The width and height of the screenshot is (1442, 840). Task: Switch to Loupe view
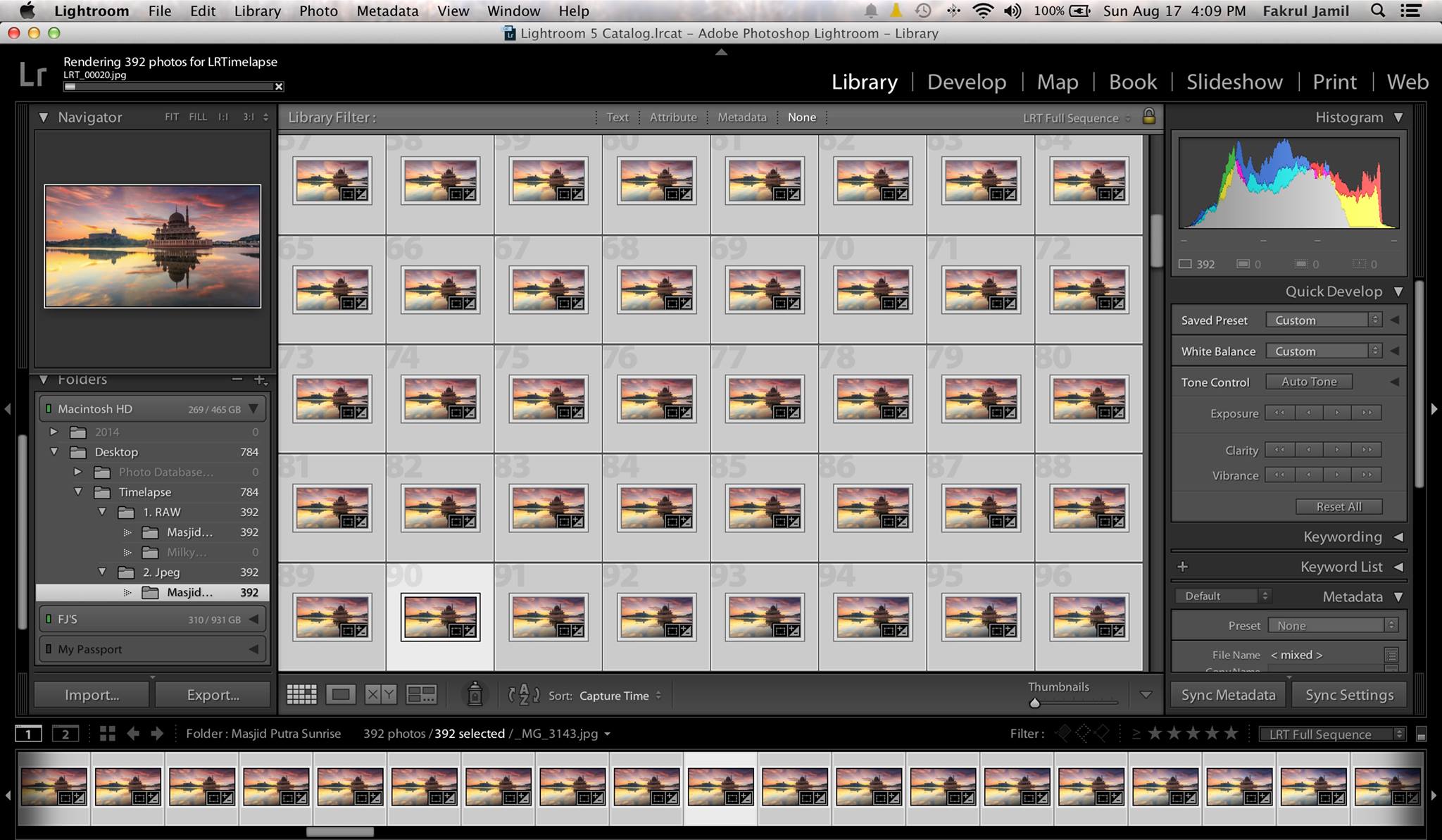pyautogui.click(x=341, y=695)
